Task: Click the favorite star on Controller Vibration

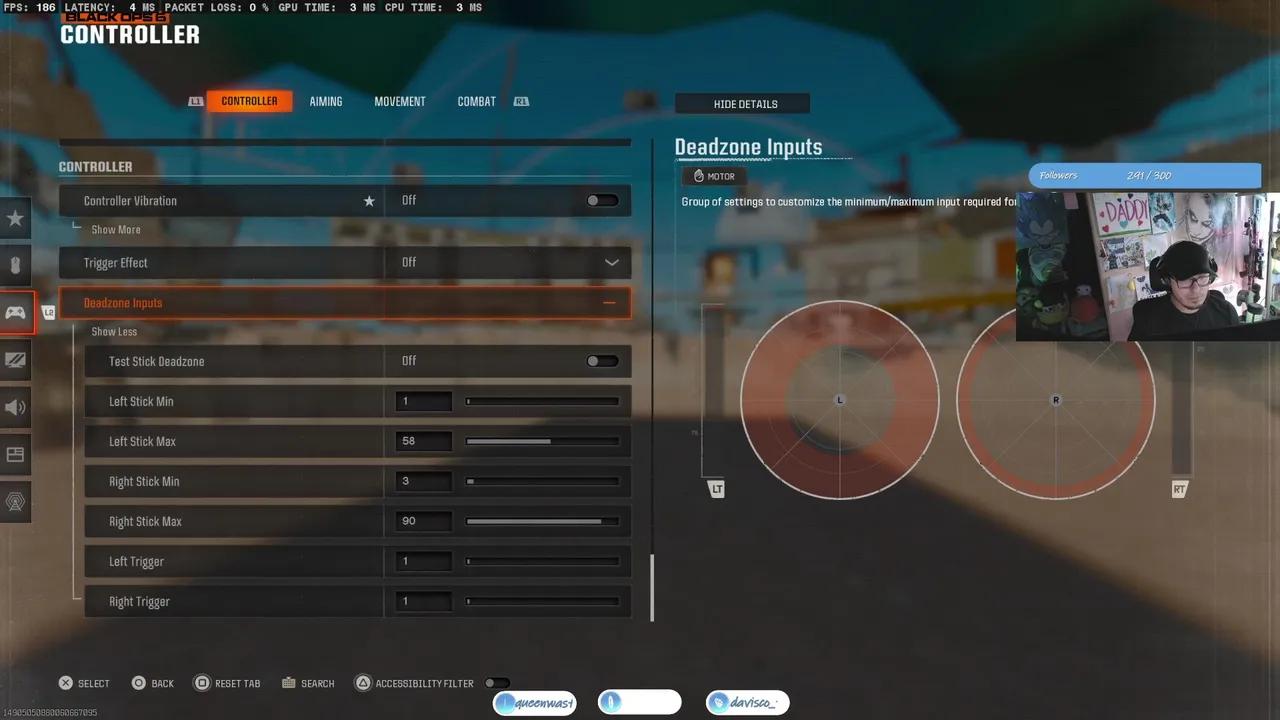Action: click(369, 201)
